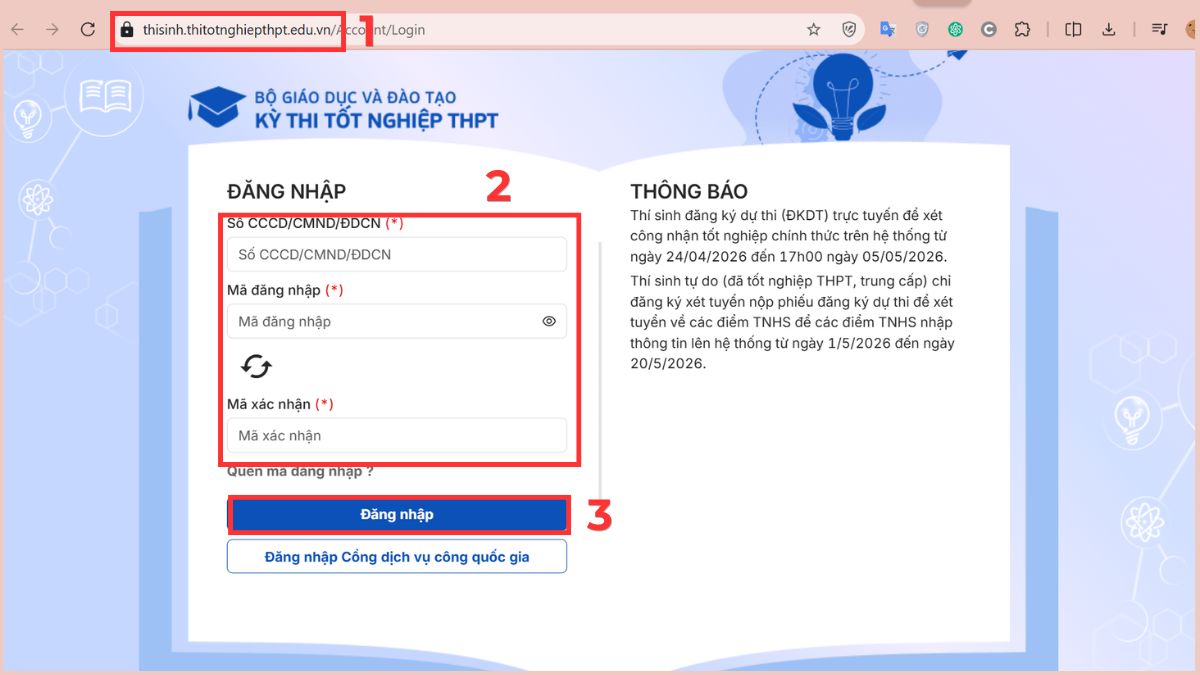Click the Số CCCD/CMND/ĐDCN input field
Viewport: 1200px width, 675px height.
[x=397, y=254]
